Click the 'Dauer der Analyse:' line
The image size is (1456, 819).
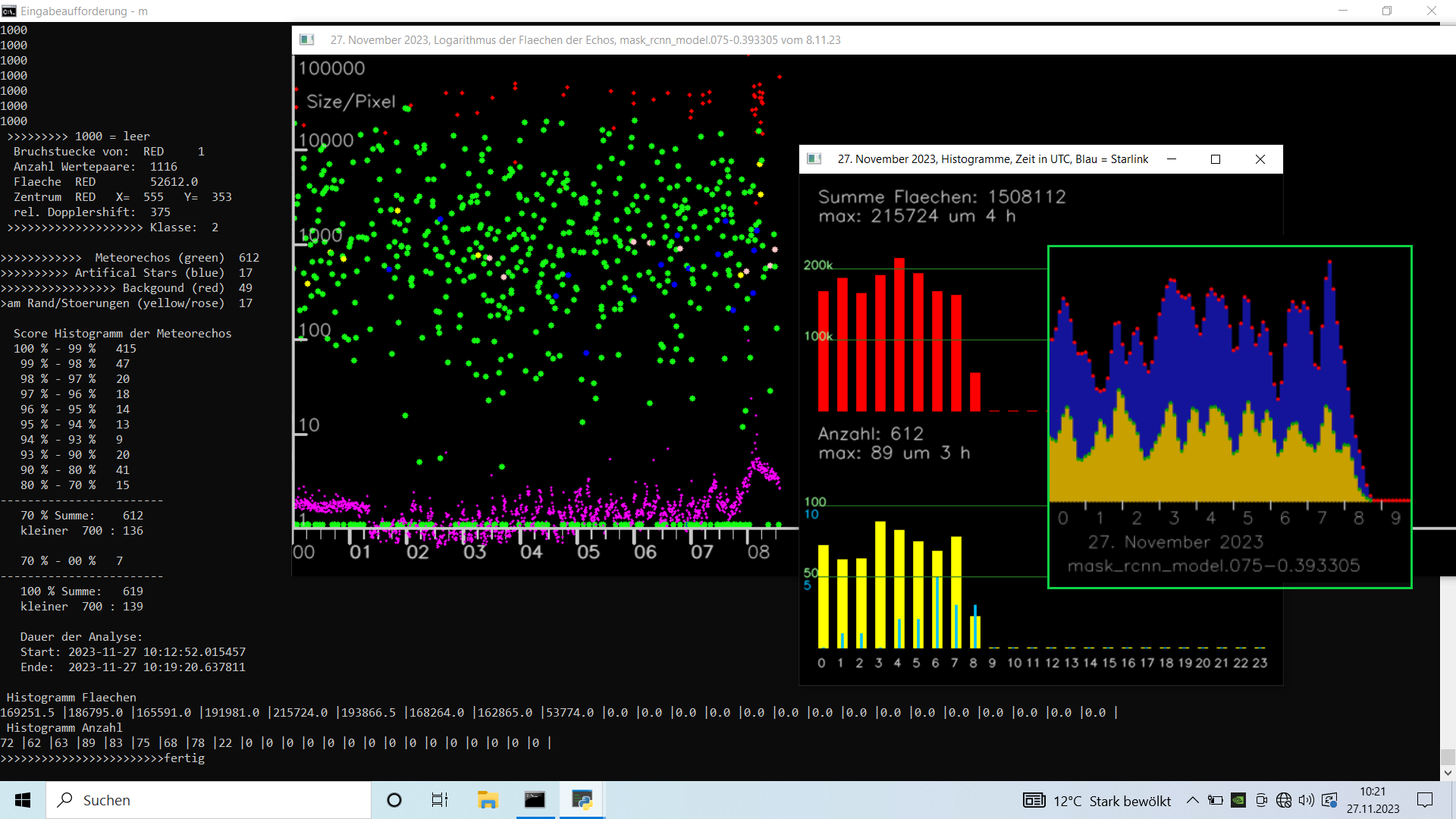[x=82, y=637]
